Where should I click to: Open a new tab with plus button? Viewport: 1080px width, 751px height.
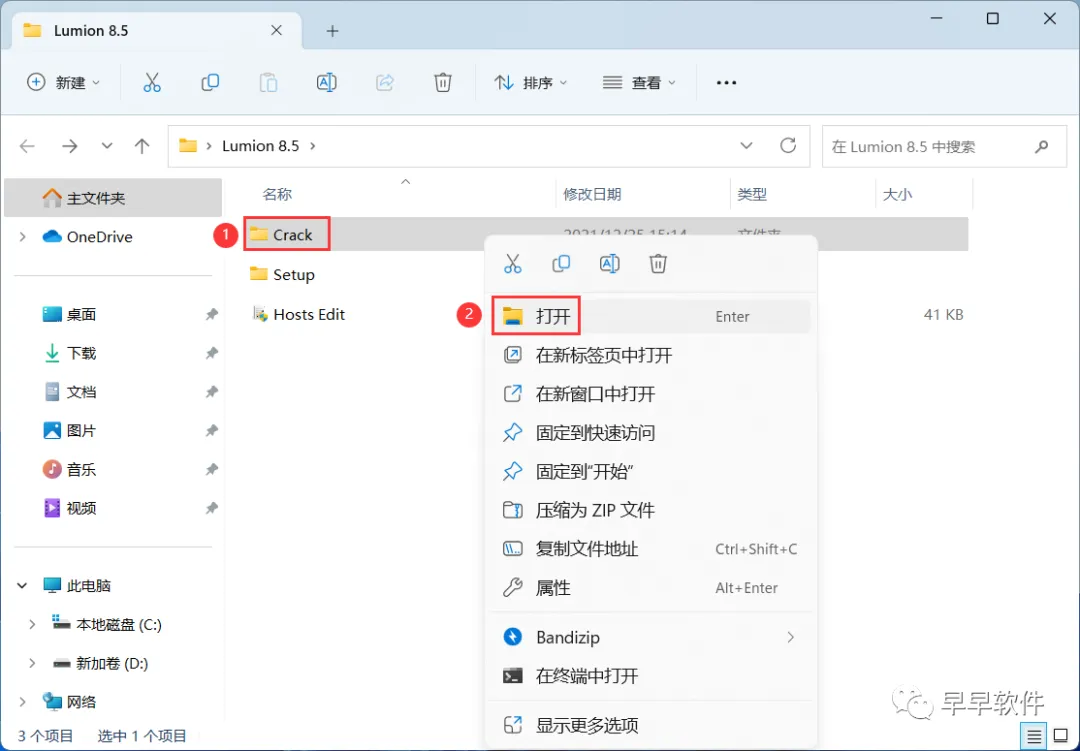(x=333, y=31)
